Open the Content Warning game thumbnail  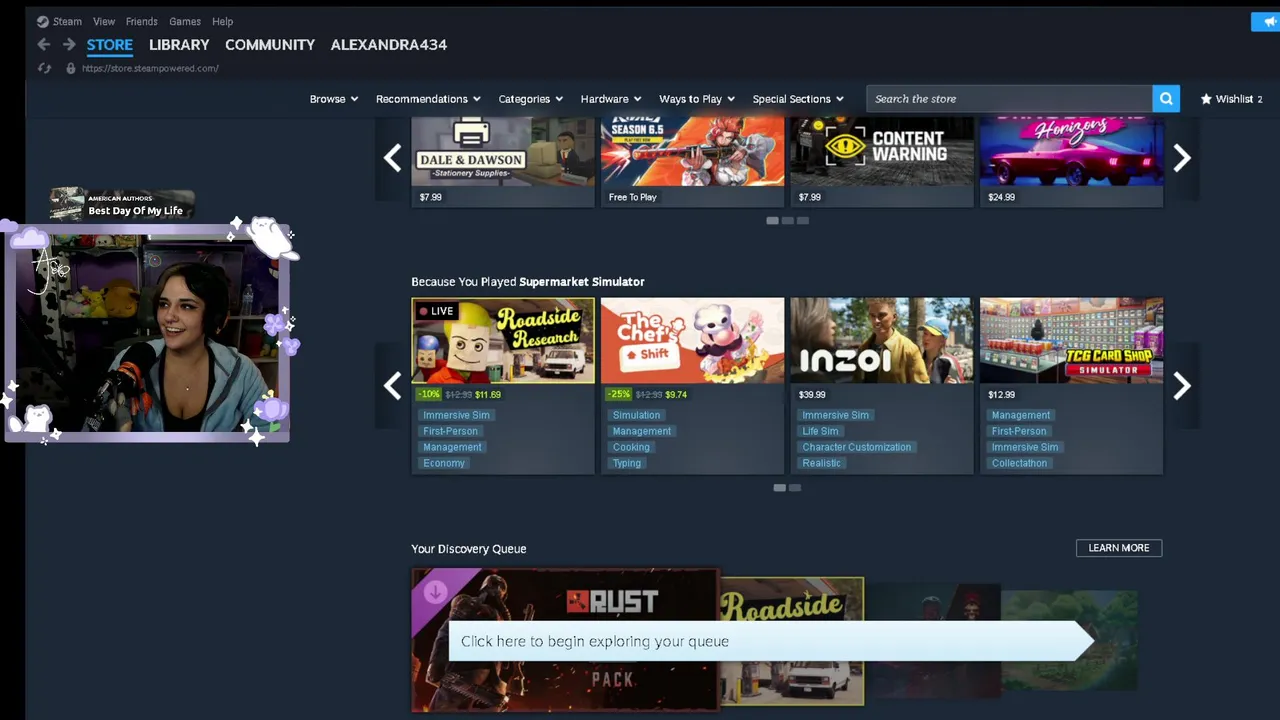[x=882, y=151]
